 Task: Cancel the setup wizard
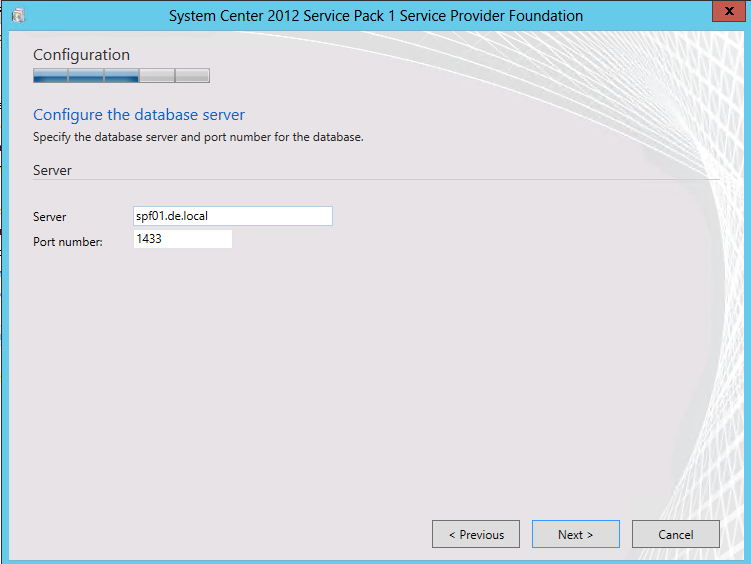coord(675,534)
